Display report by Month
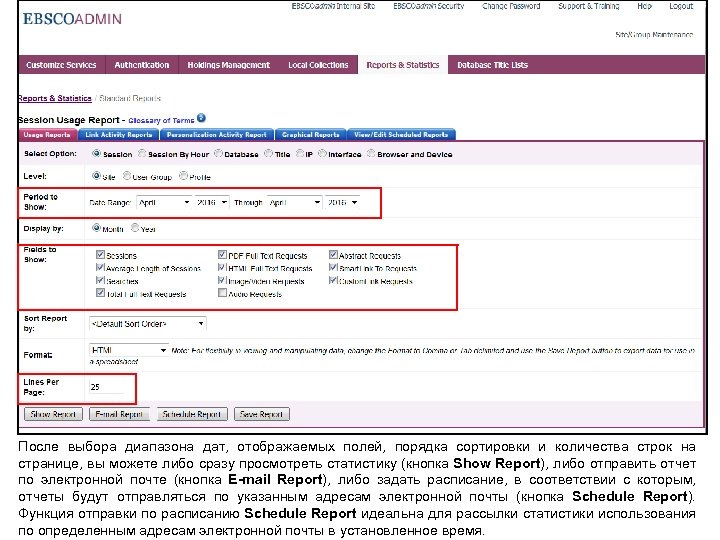 pos(96,228)
